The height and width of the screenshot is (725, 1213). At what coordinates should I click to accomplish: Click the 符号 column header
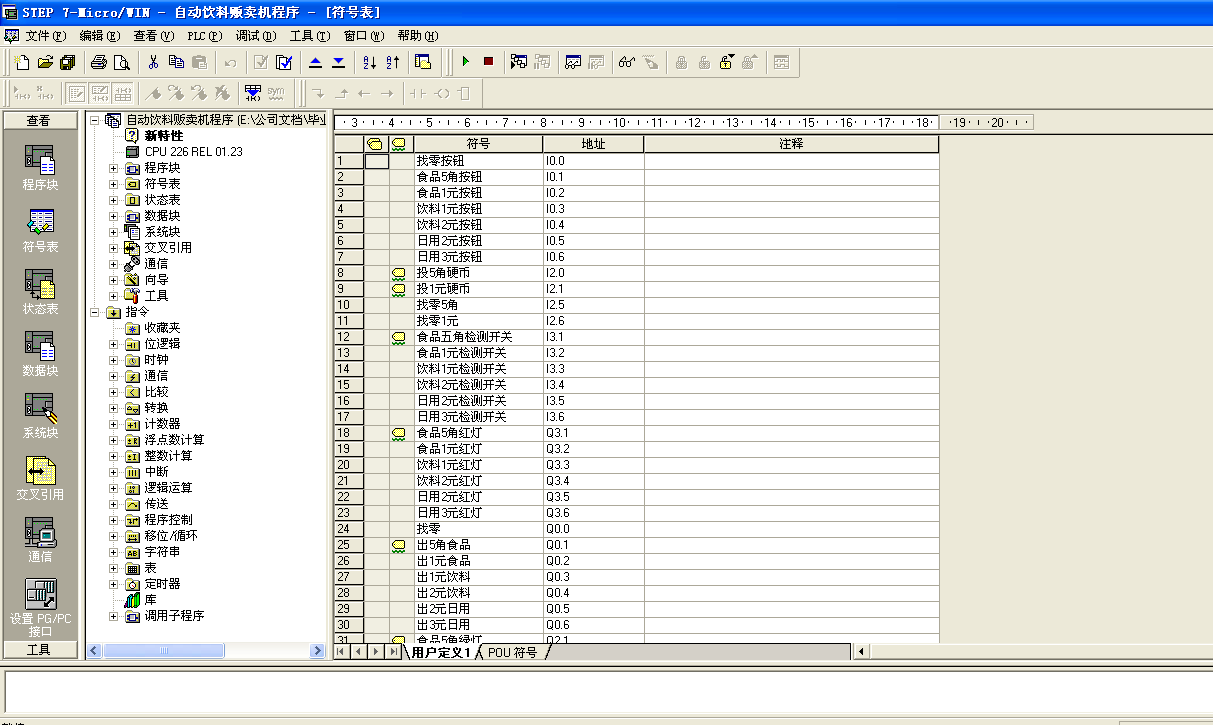(478, 144)
